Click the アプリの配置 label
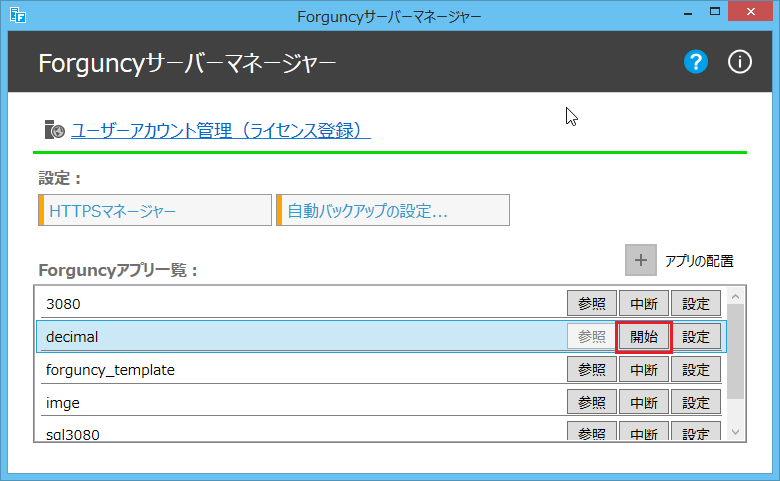The height and width of the screenshot is (481, 780). 699,261
